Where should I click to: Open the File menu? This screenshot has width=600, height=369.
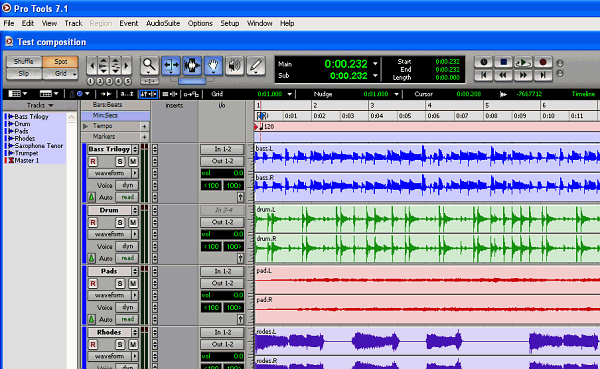[x=9, y=23]
